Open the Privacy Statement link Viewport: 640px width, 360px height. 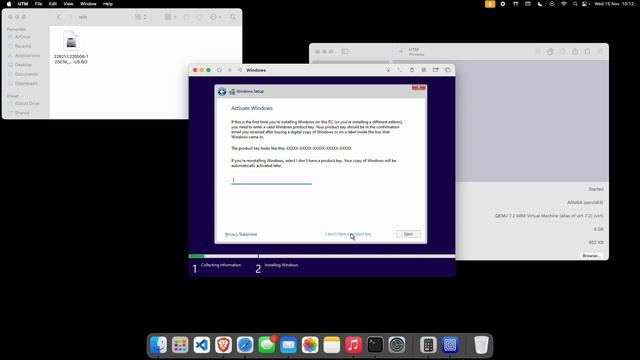241,234
